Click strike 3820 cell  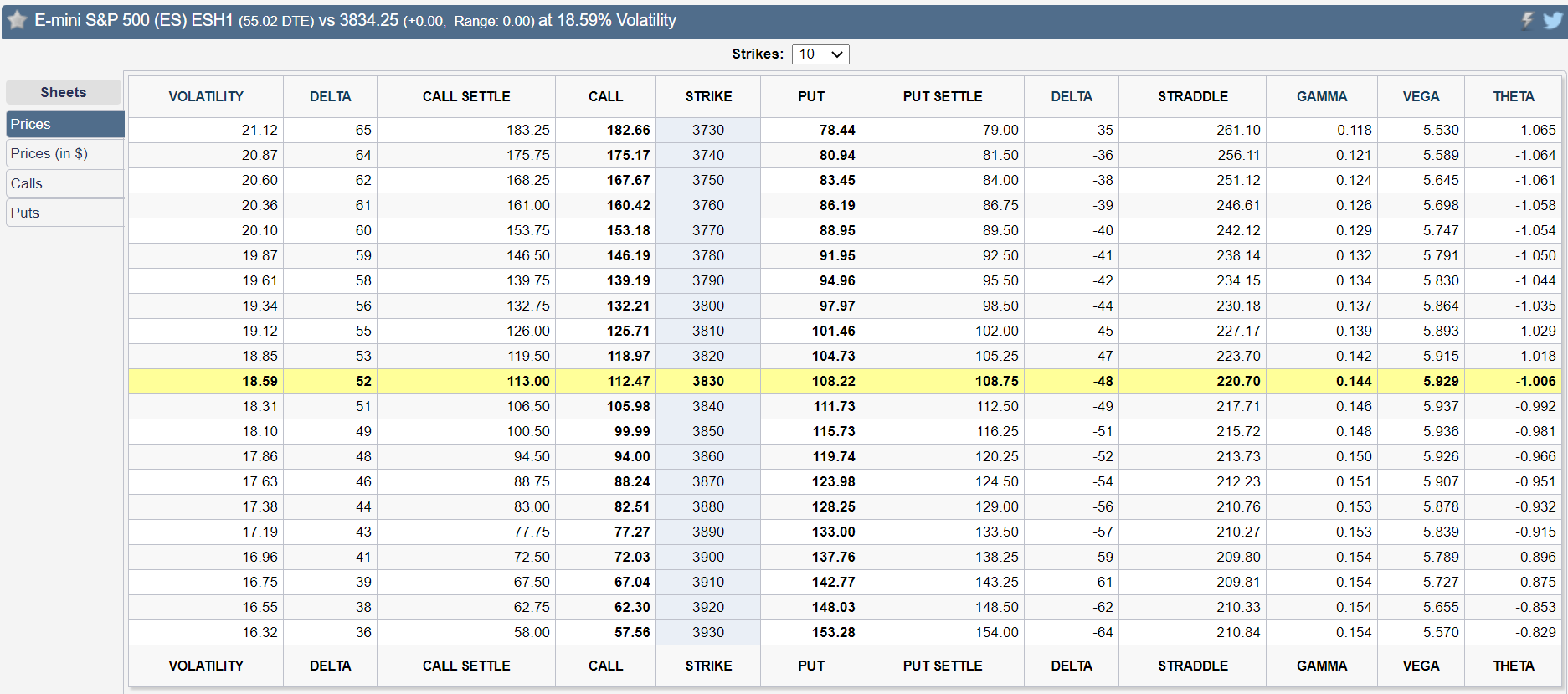708,356
